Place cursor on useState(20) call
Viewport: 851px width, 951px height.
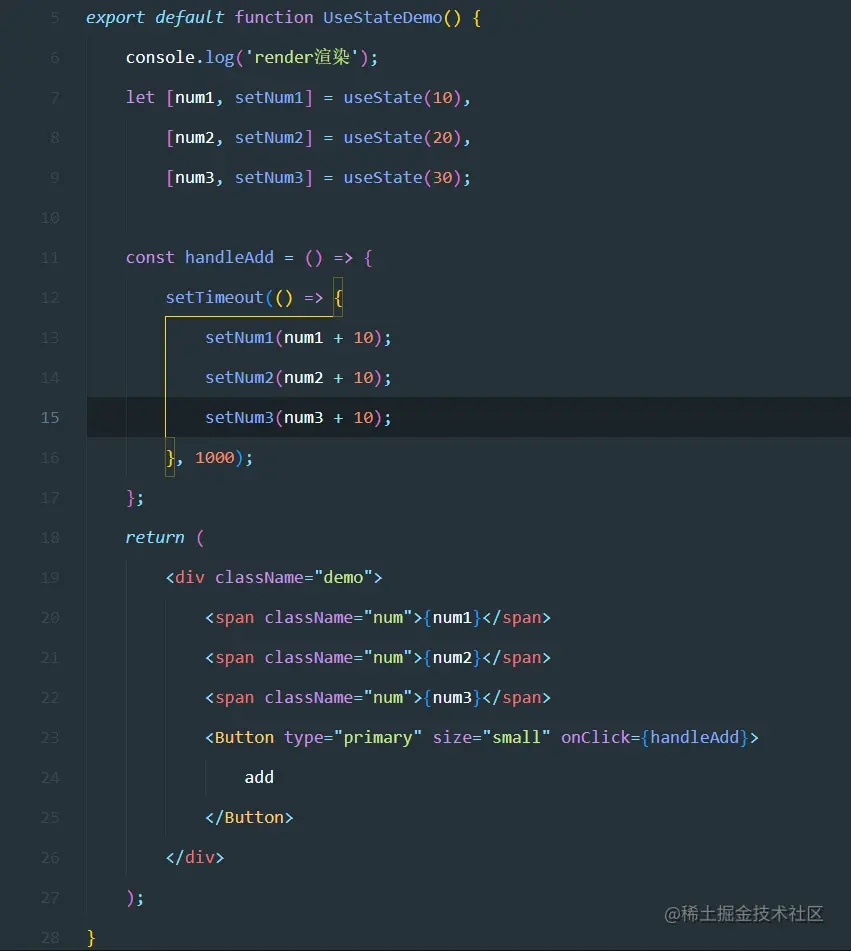click(x=402, y=138)
